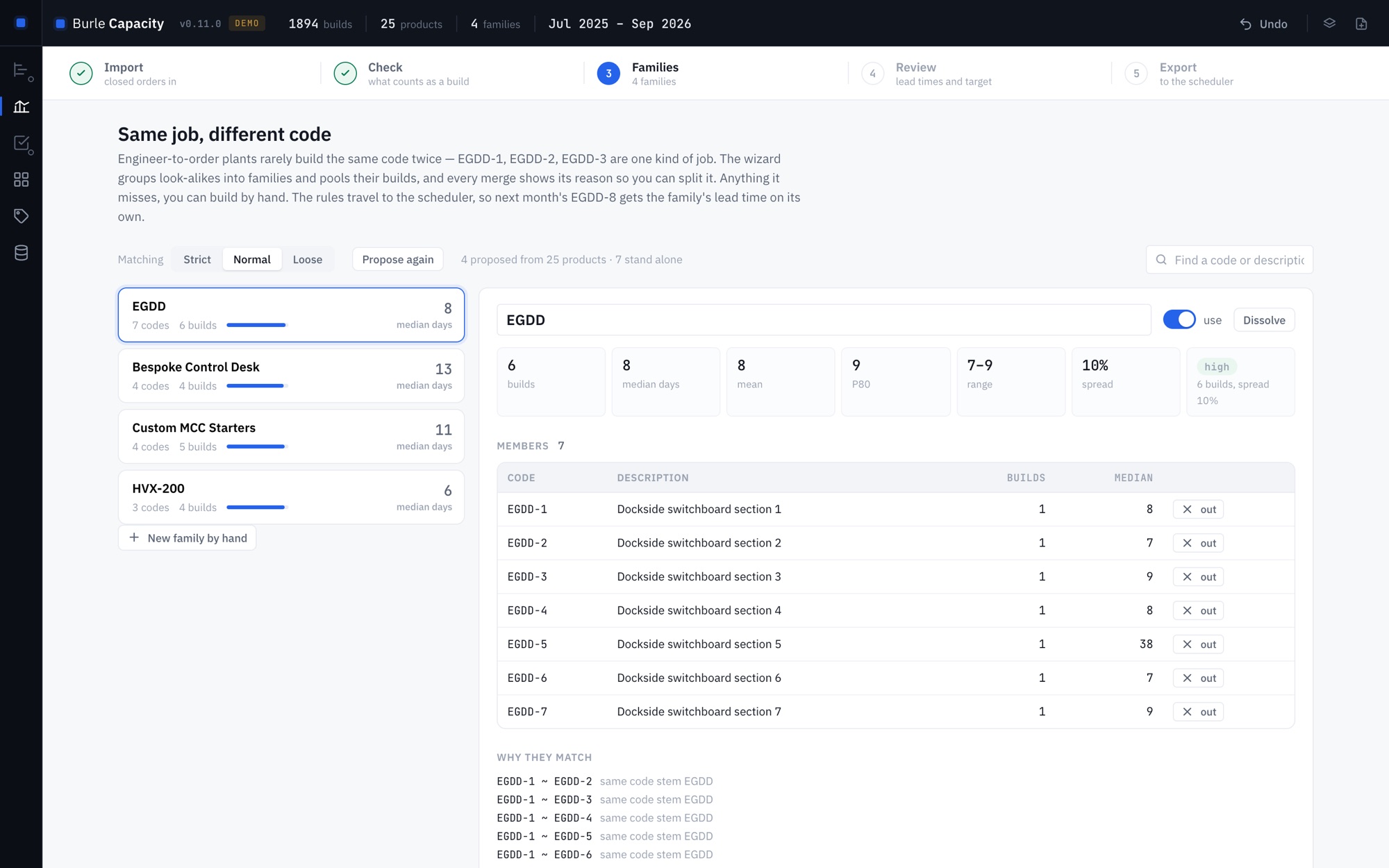Click the export file icon in top bar
Screen dimensions: 1389x868
click(1361, 24)
